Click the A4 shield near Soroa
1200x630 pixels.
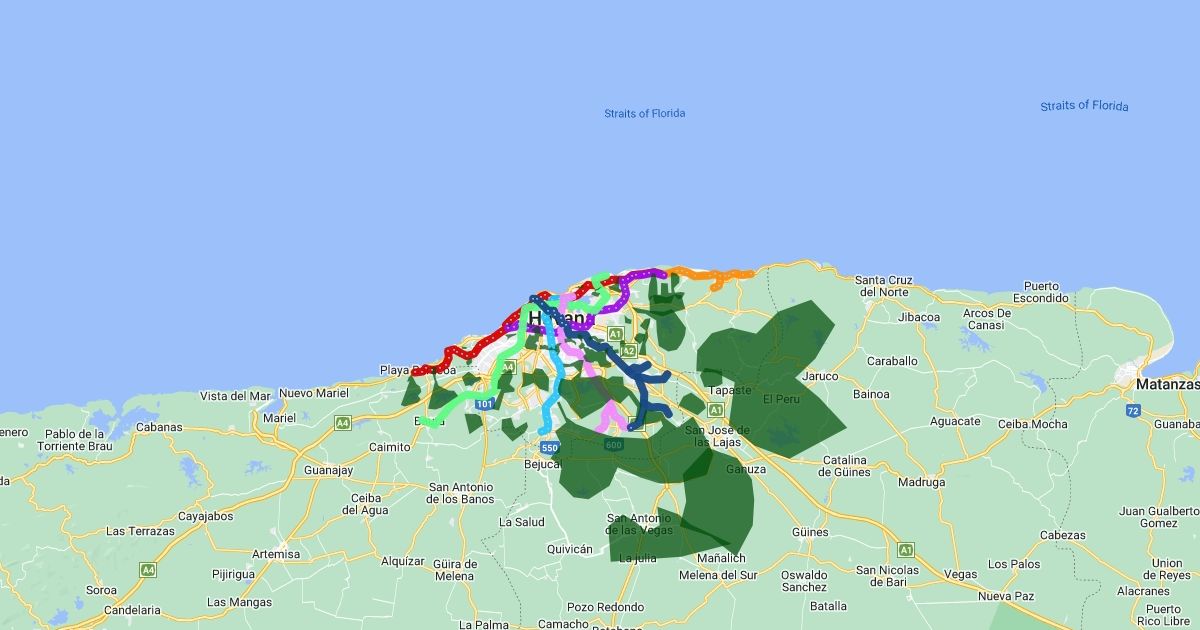(148, 569)
